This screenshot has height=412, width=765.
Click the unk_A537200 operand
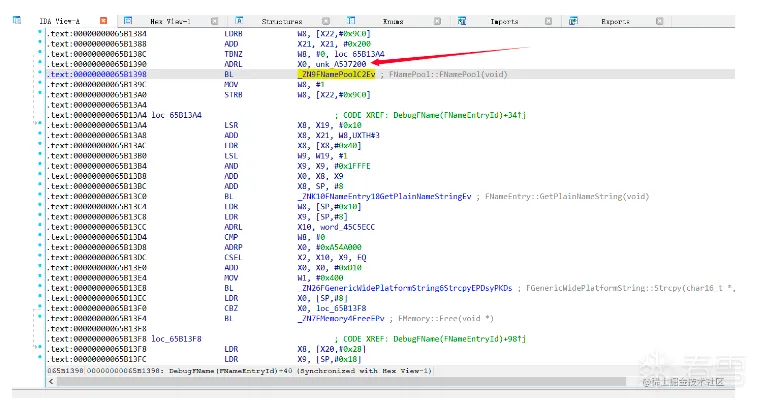[341, 64]
